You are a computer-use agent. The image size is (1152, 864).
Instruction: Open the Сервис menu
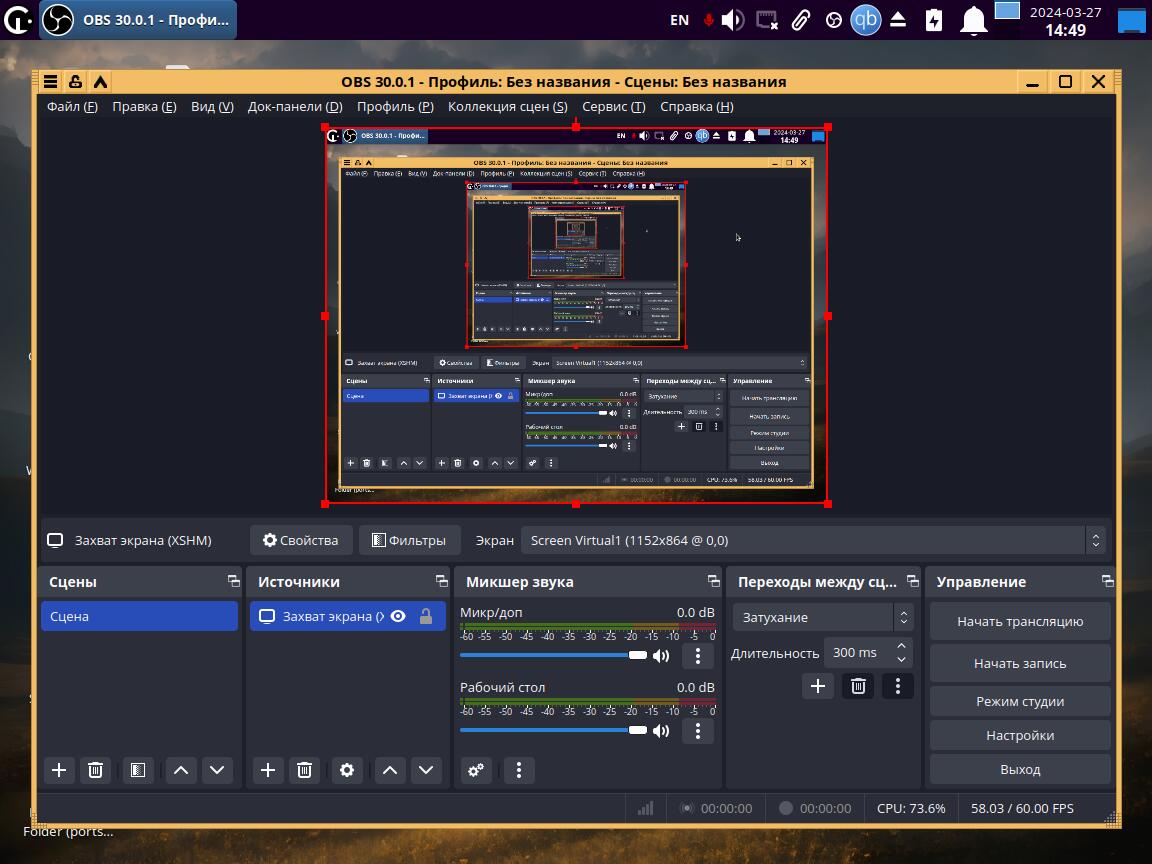613,107
